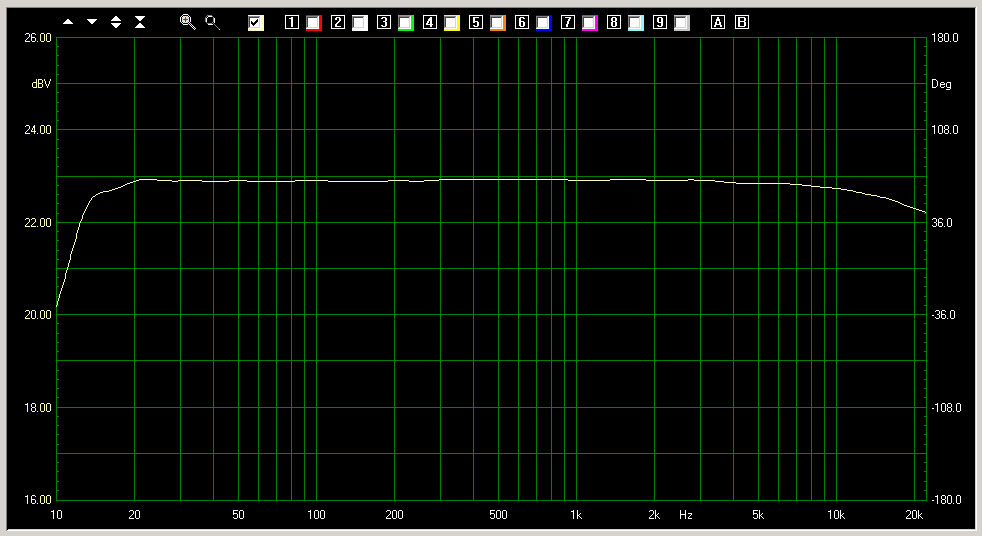
Task: Click the 16.00 bottom scale value
Action: [38, 500]
